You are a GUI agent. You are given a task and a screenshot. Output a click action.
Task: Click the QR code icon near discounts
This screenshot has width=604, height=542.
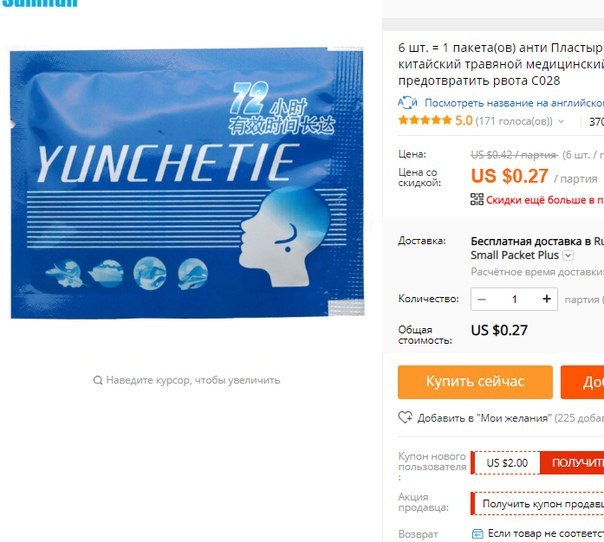point(477,199)
